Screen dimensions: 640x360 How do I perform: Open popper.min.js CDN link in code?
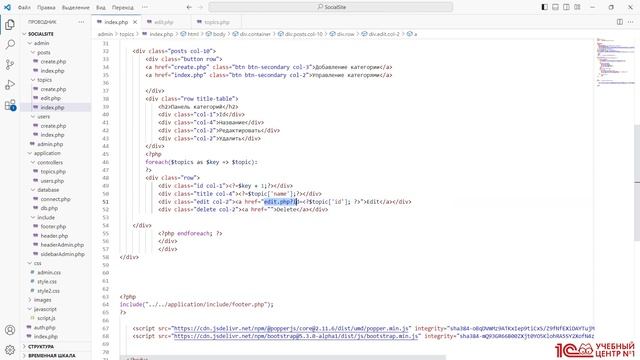click(292, 329)
